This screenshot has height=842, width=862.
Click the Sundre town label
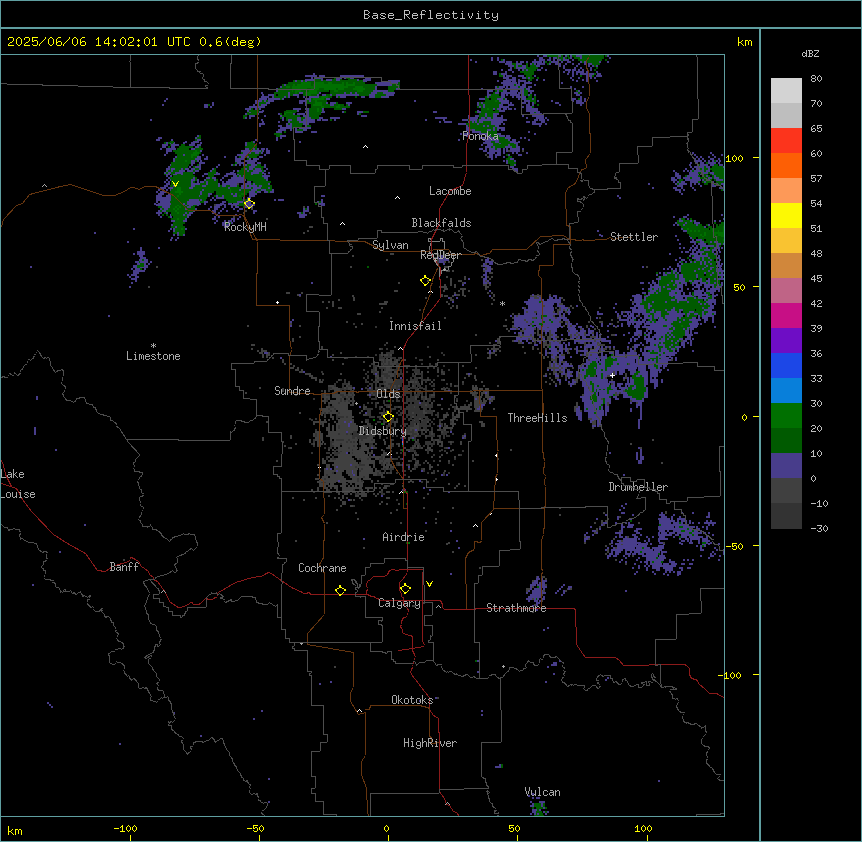[292, 391]
